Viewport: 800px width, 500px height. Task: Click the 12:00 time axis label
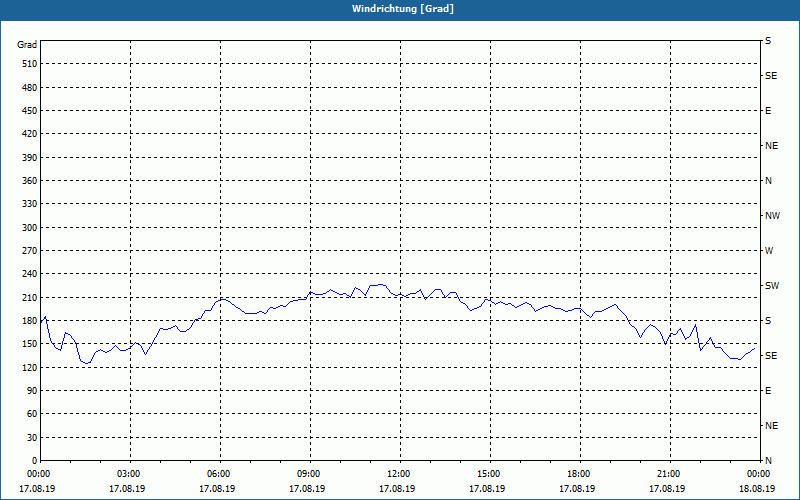[x=397, y=474]
